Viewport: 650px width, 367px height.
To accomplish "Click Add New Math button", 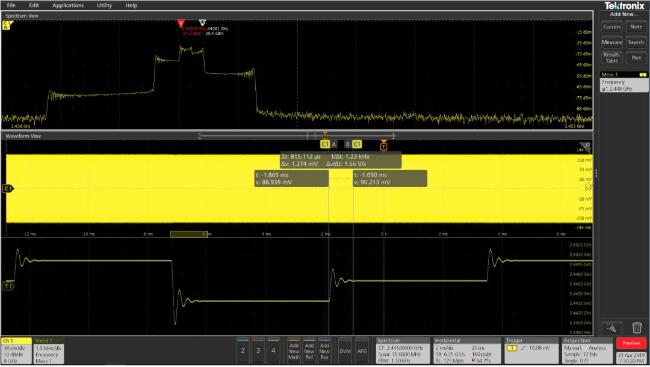I will point(294,351).
